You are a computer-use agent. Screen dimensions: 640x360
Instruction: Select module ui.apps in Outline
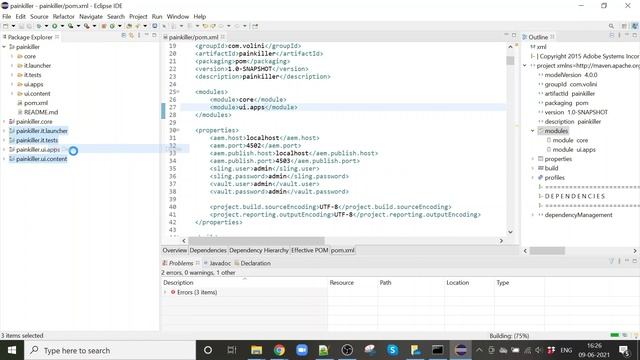click(571, 150)
